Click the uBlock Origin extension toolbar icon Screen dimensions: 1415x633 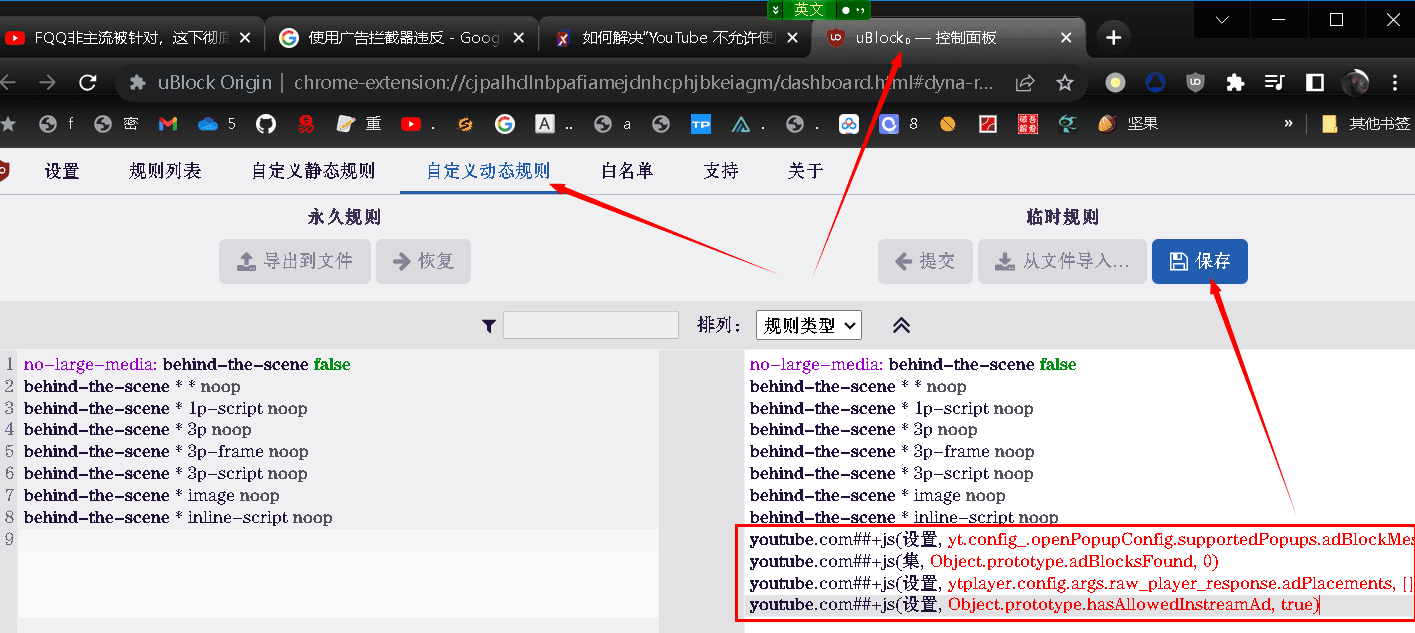click(1195, 83)
